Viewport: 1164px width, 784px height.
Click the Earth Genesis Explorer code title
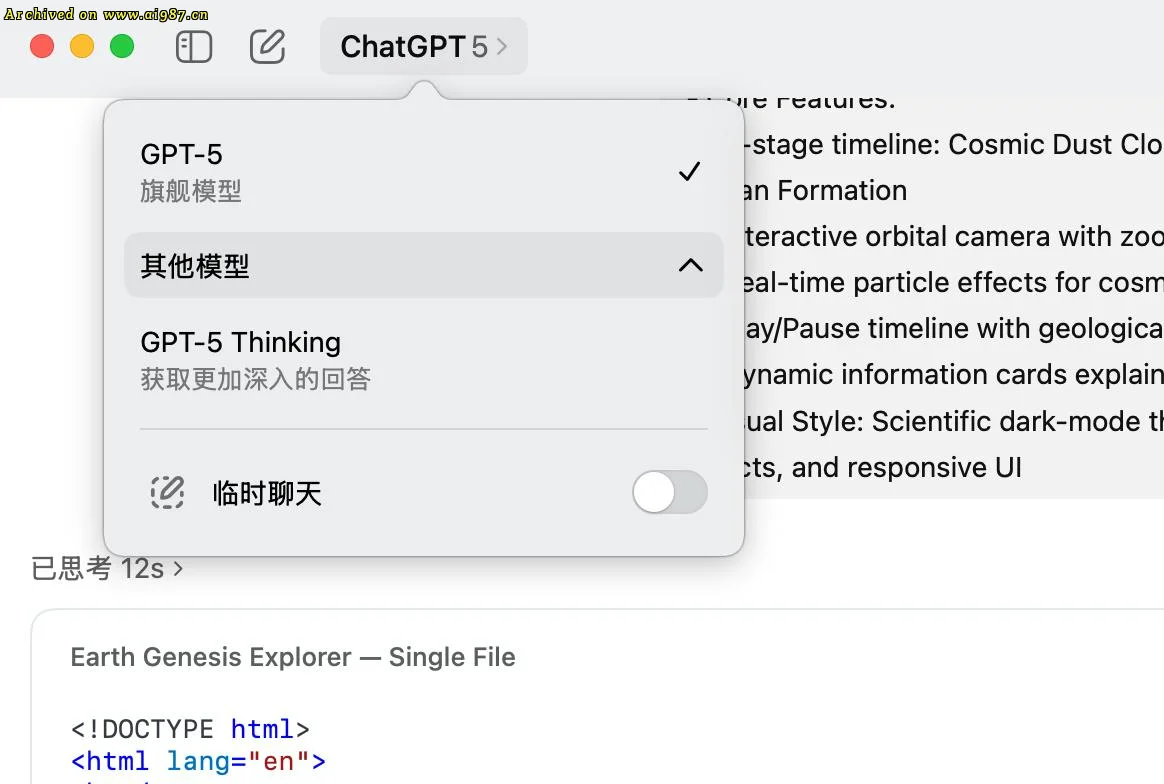(x=292, y=657)
